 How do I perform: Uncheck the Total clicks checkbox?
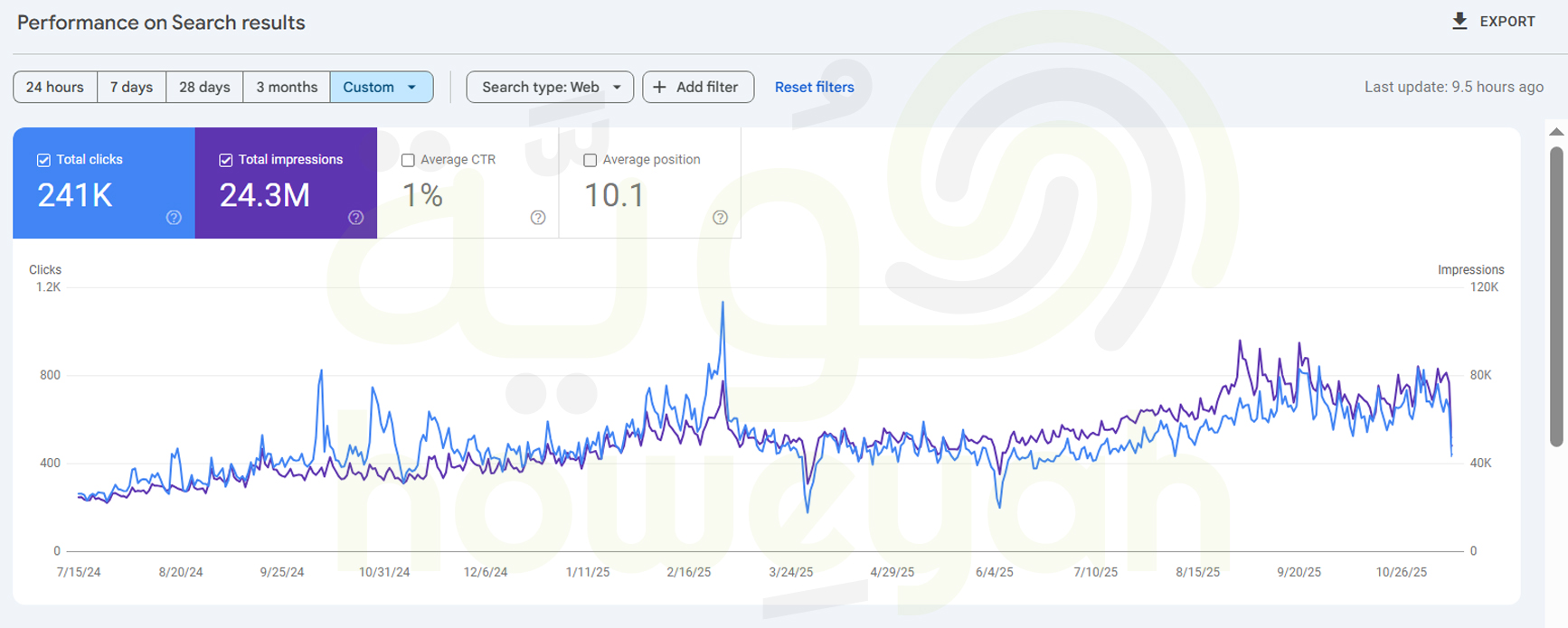tap(43, 160)
